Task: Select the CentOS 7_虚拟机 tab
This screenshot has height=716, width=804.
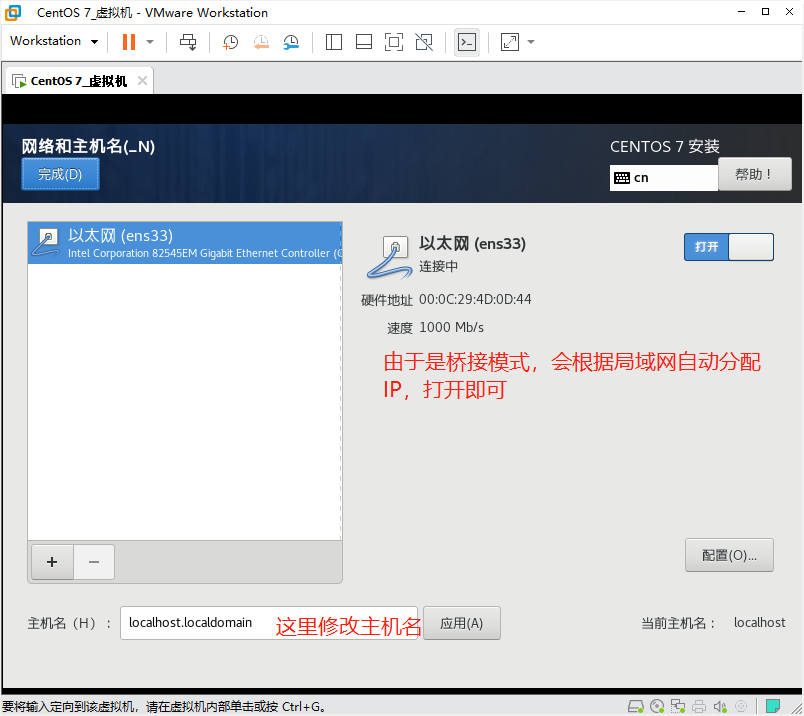Action: click(78, 81)
